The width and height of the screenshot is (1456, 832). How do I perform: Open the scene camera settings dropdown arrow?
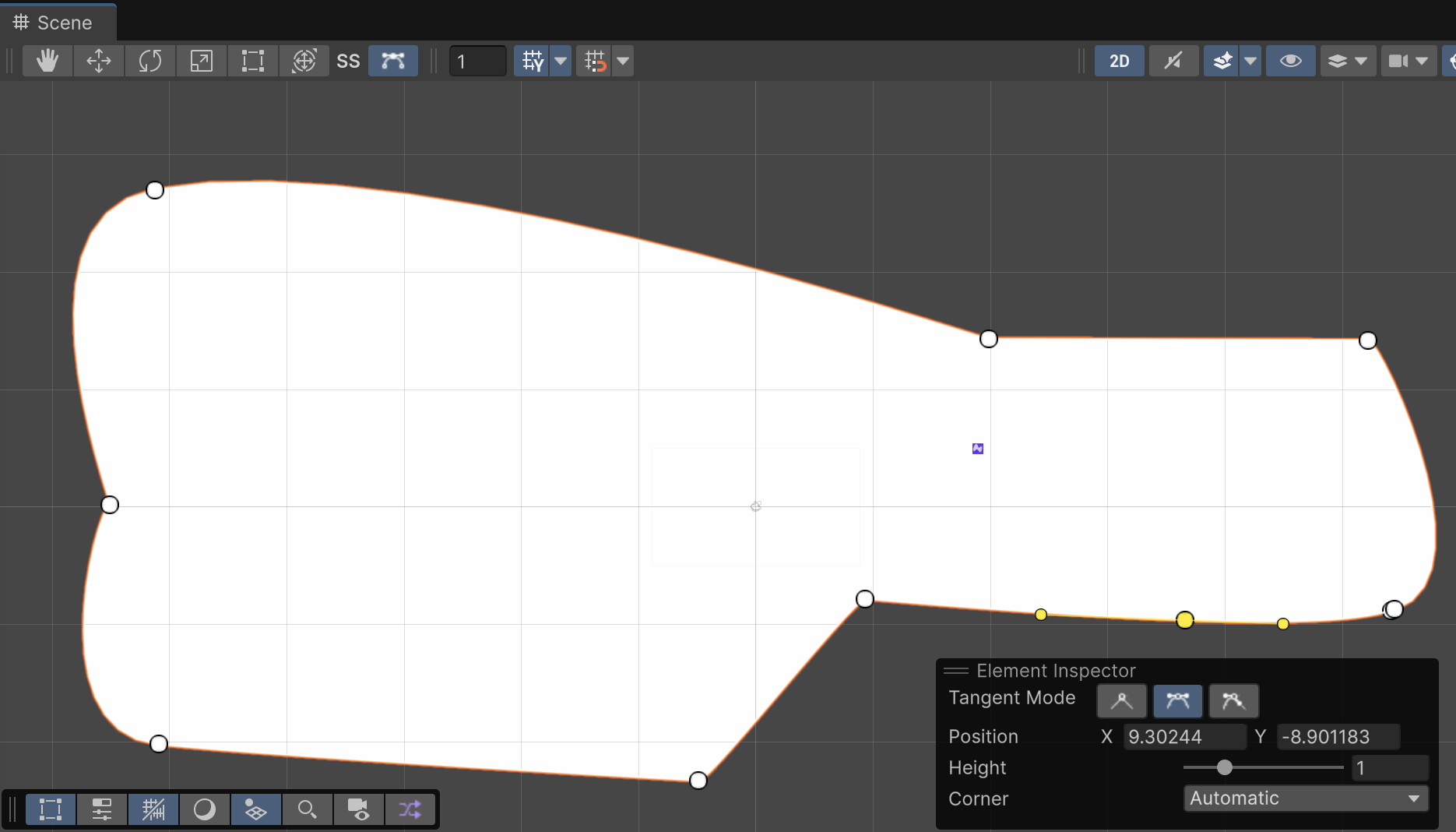1422,61
